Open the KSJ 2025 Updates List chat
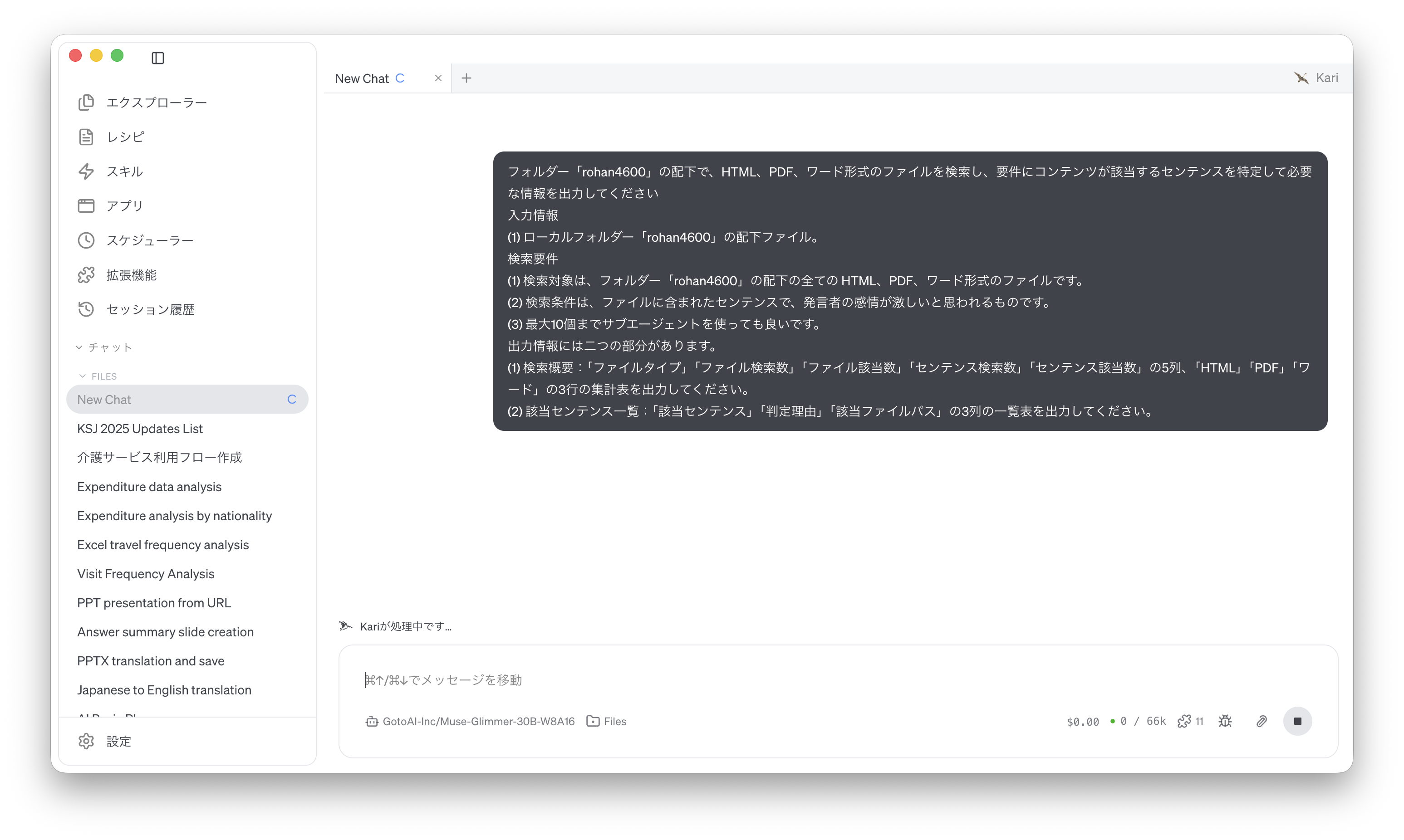 click(x=140, y=429)
